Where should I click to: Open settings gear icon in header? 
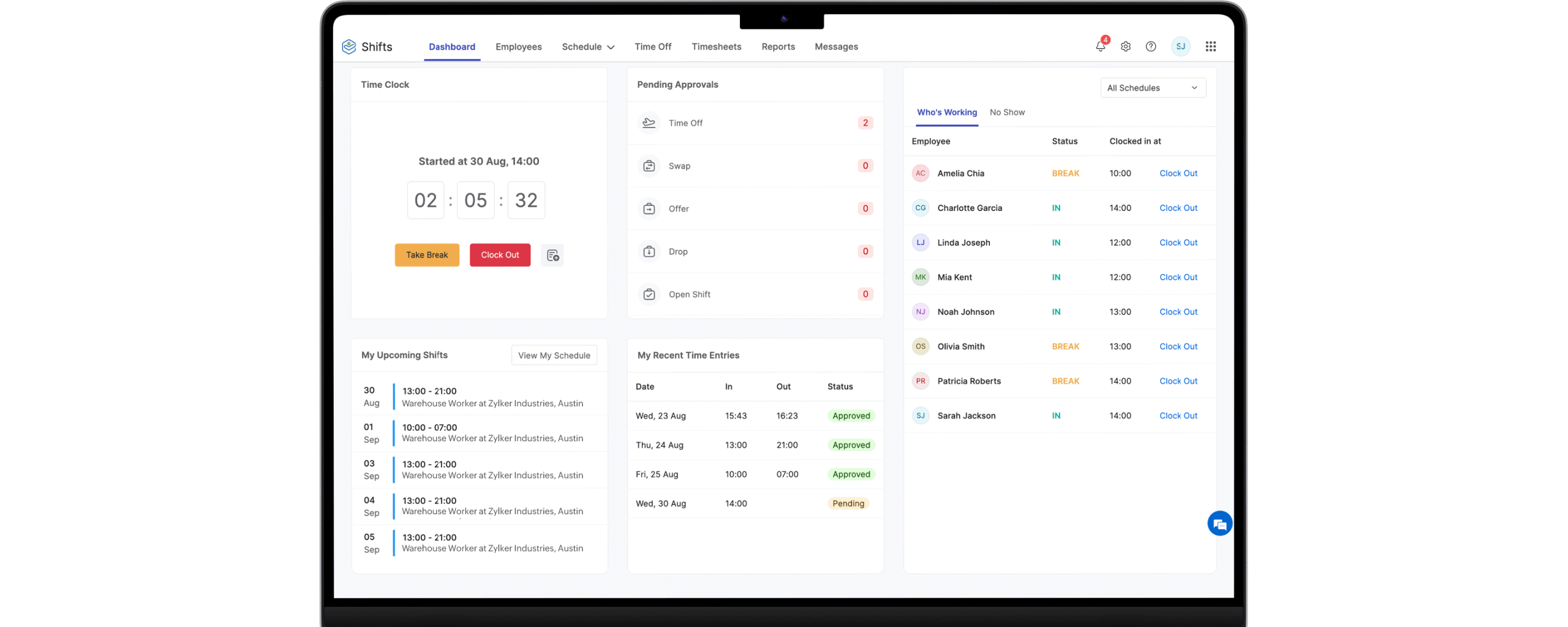point(1125,47)
